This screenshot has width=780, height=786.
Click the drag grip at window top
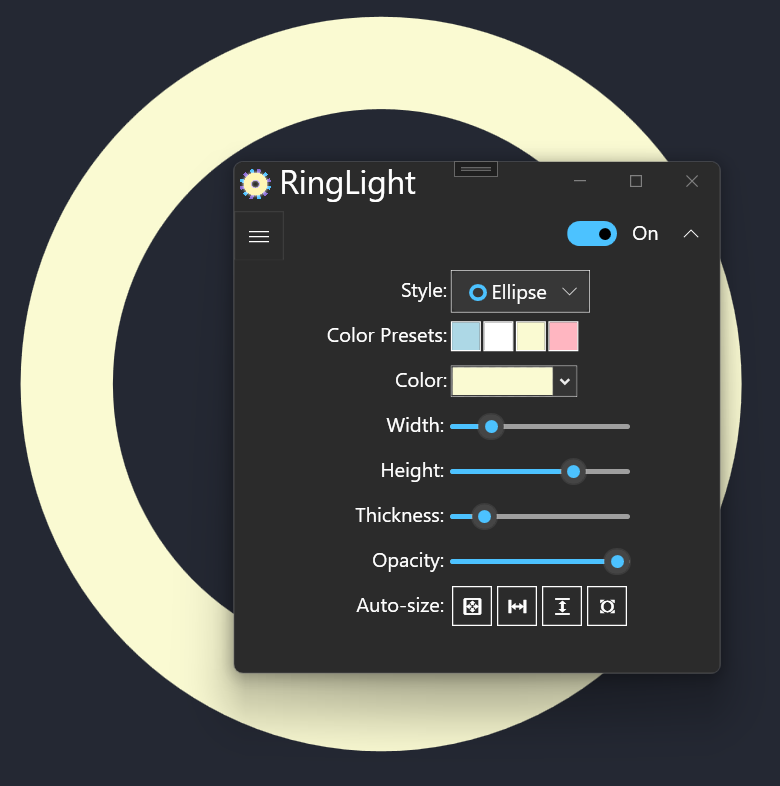(476, 169)
